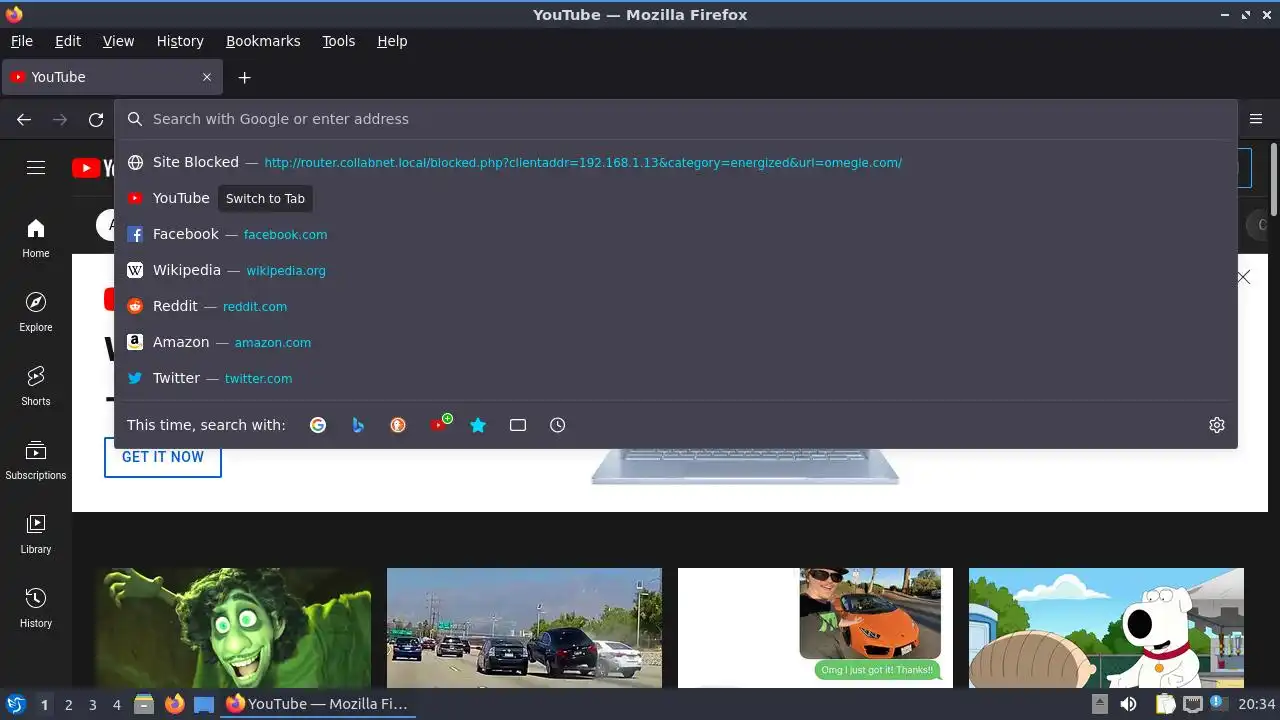1280x720 pixels.
Task: Open Library in YouTube sidebar
Action: click(x=36, y=534)
